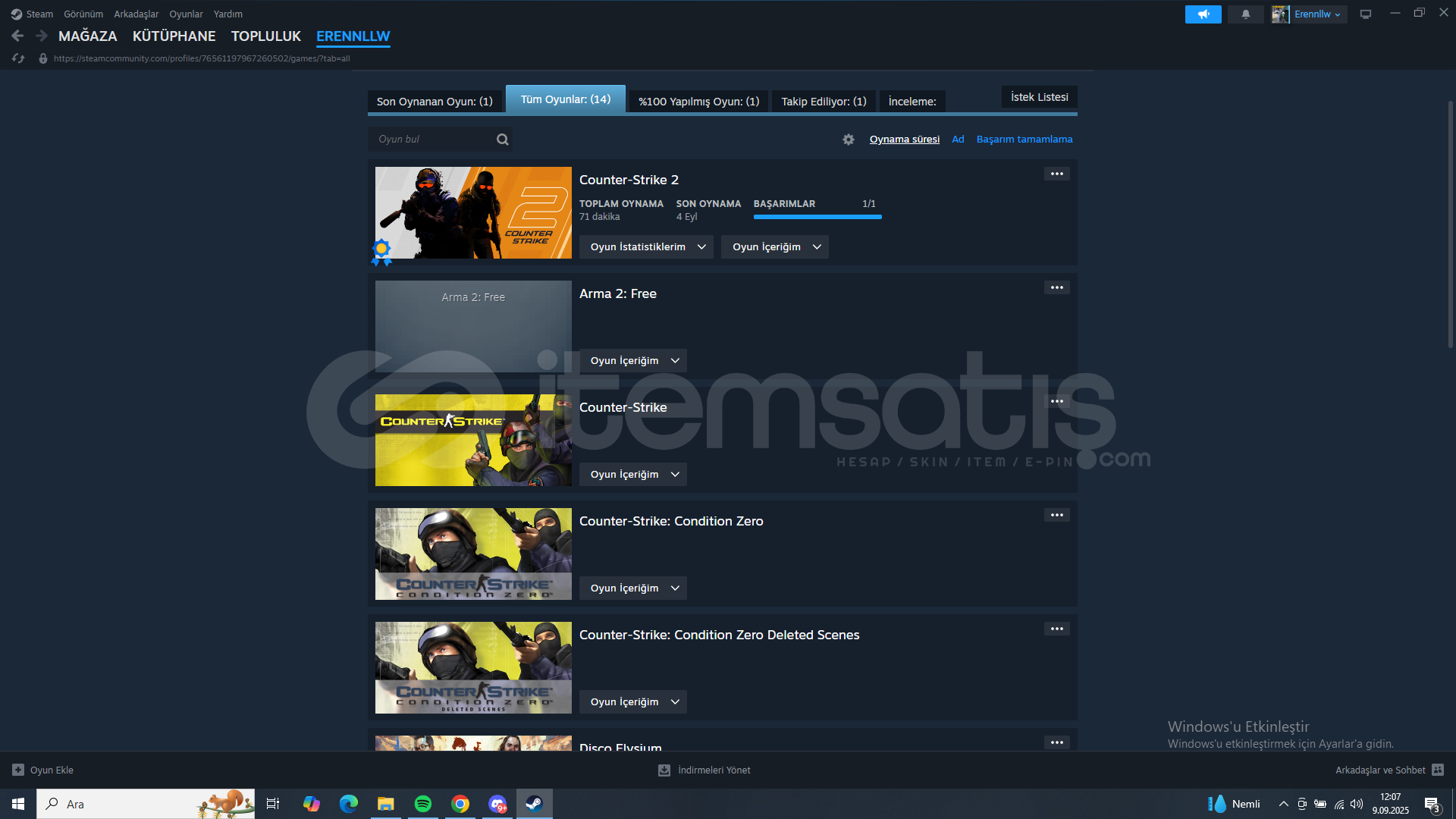This screenshot has width=1456, height=819.
Task: Go forward with the right arrow
Action: point(42,36)
